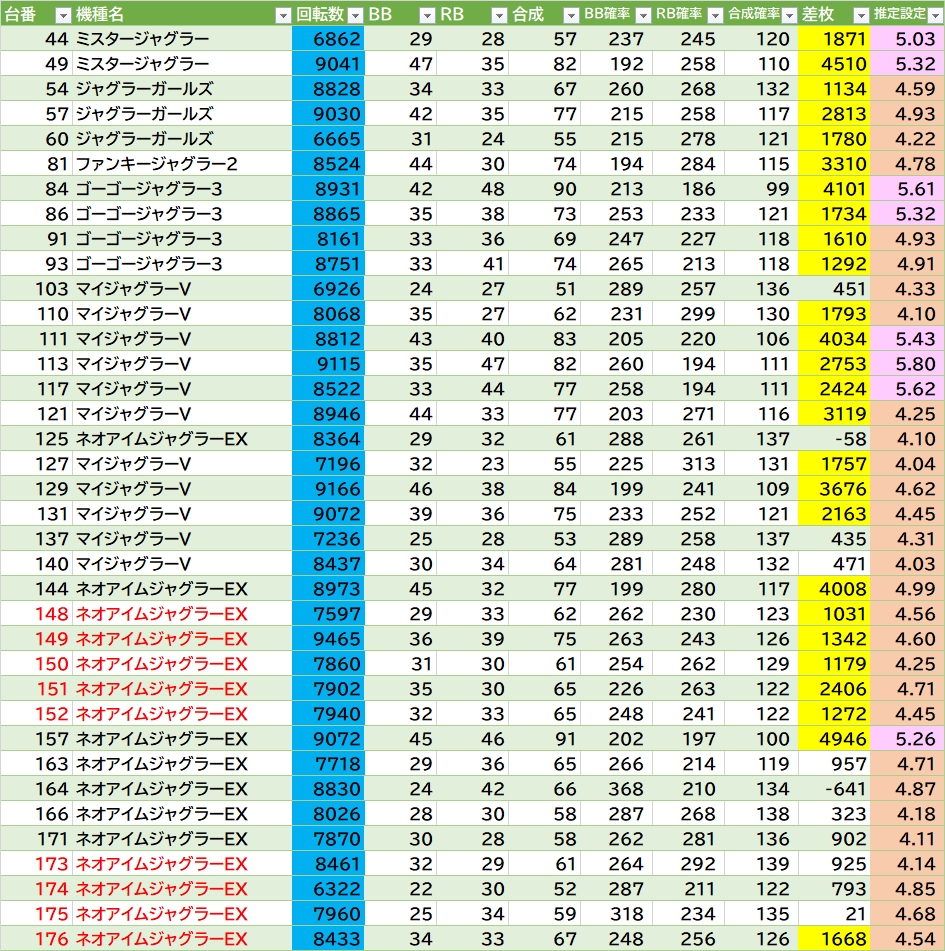Select red machine number 148 cell

36,614
